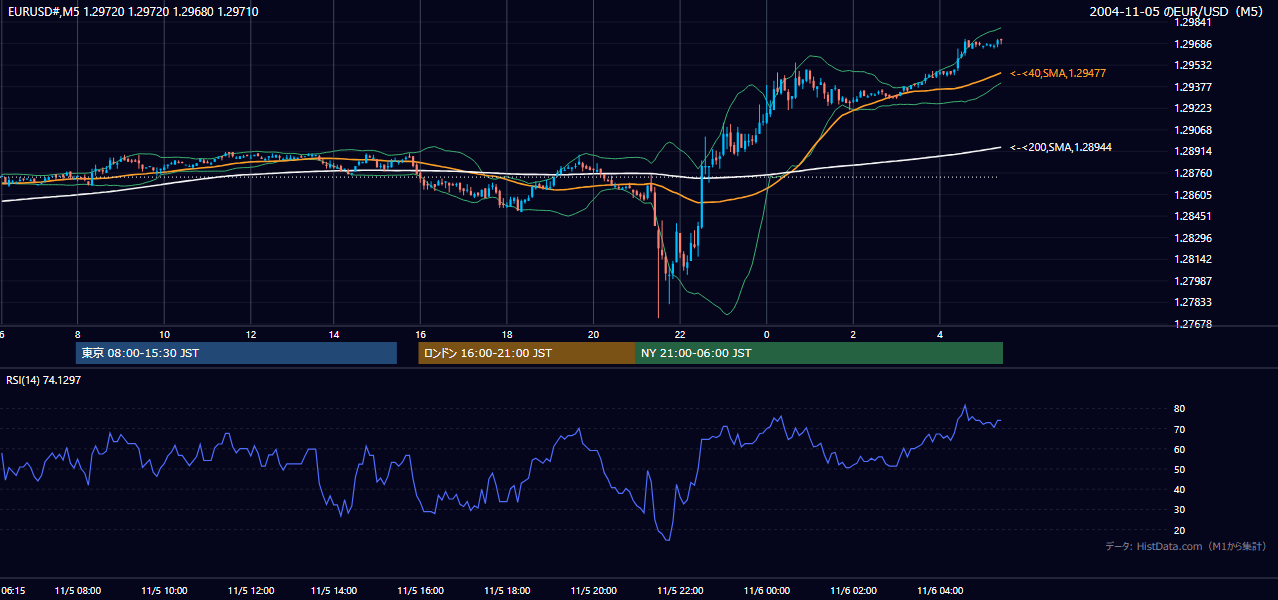Click price axis value 1.29223
Screen dimensions: 1278x600
coord(1195,108)
